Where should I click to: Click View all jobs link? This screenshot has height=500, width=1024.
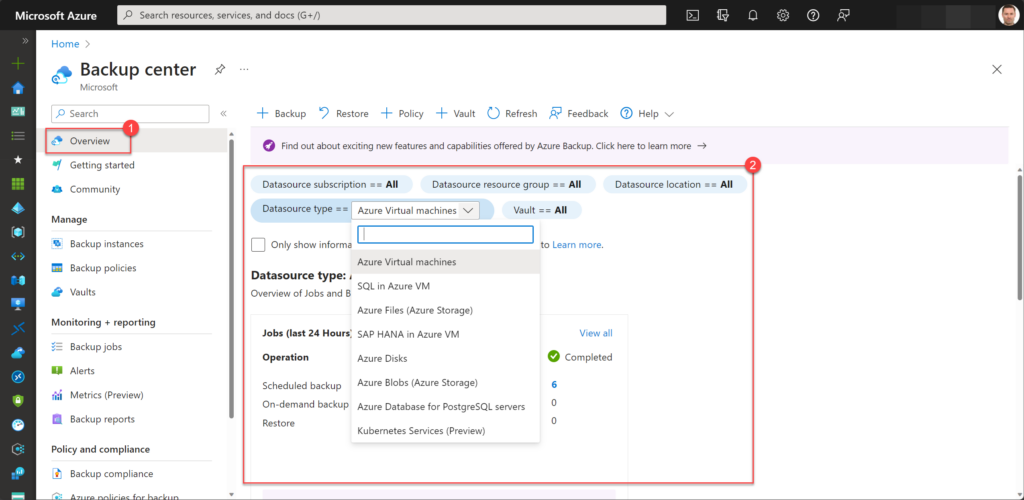coord(596,333)
